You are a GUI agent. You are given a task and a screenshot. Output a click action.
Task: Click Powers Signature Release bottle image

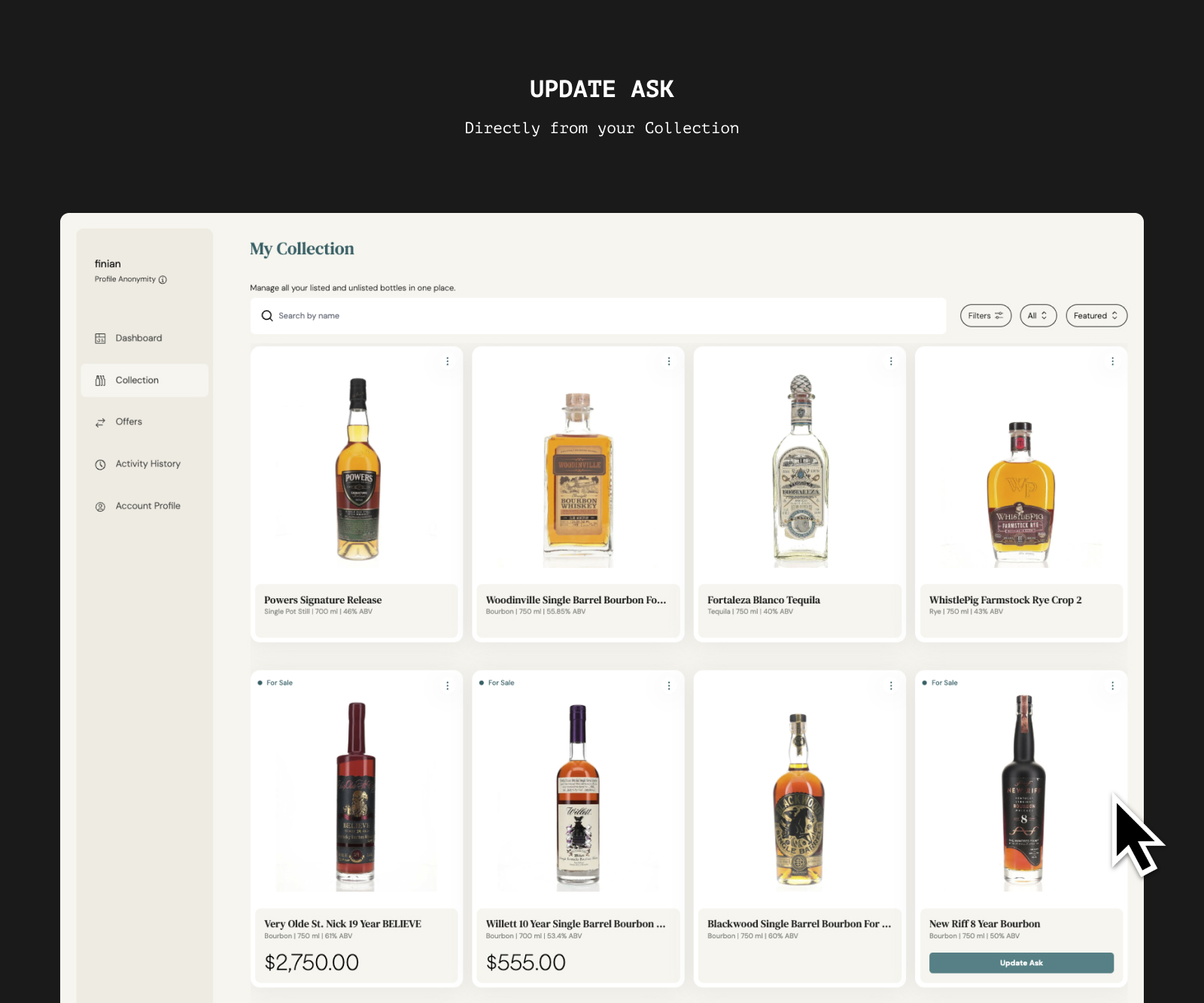[x=358, y=470]
